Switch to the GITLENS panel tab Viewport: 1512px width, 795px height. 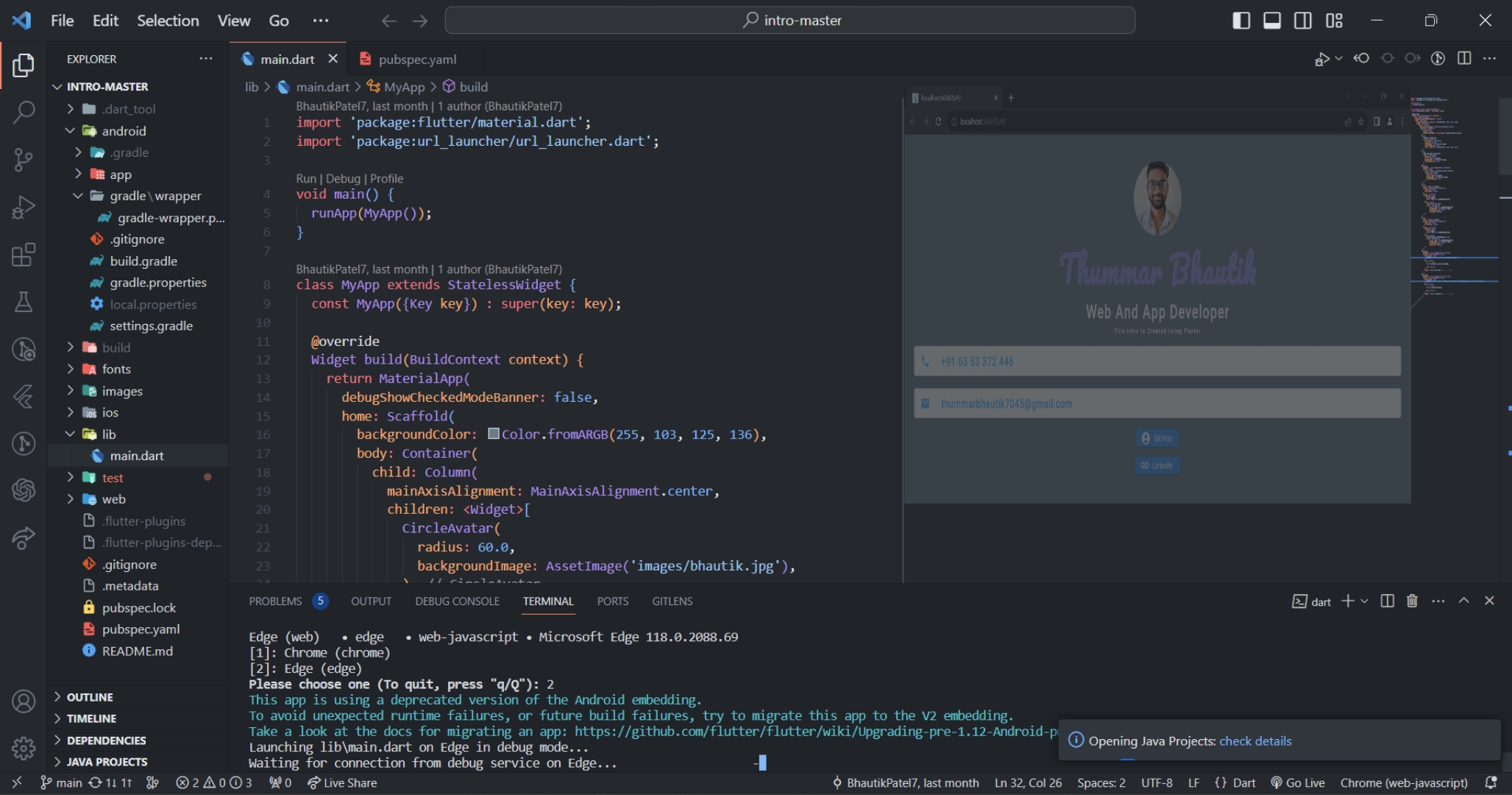coord(672,601)
